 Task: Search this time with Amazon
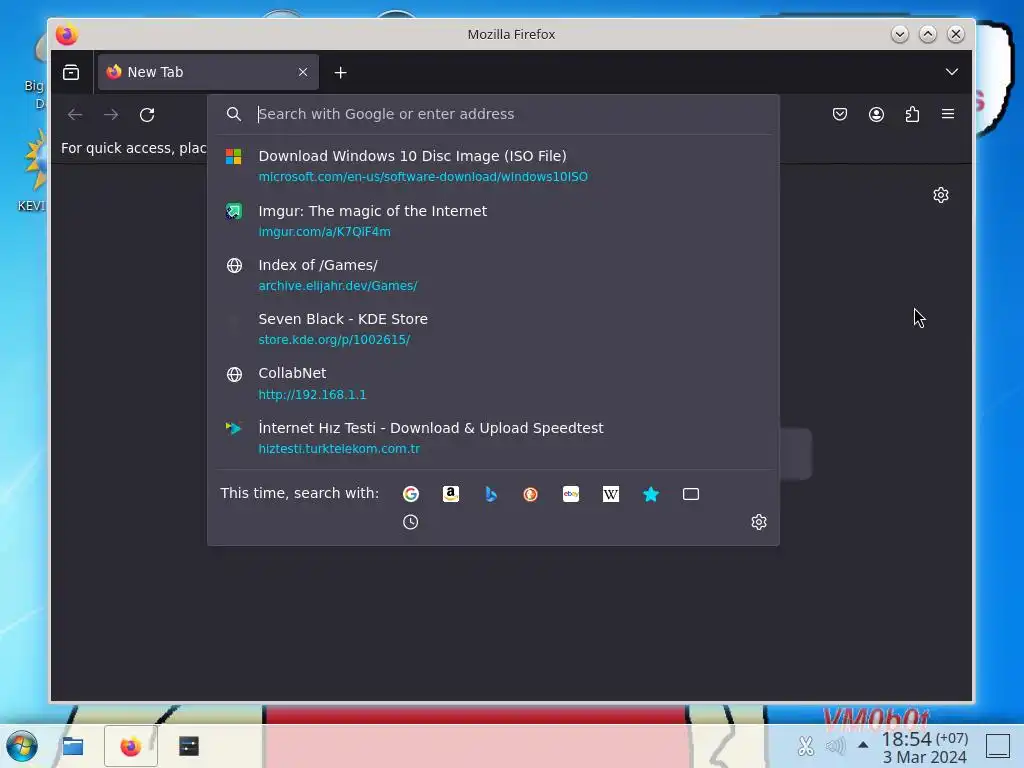[451, 494]
